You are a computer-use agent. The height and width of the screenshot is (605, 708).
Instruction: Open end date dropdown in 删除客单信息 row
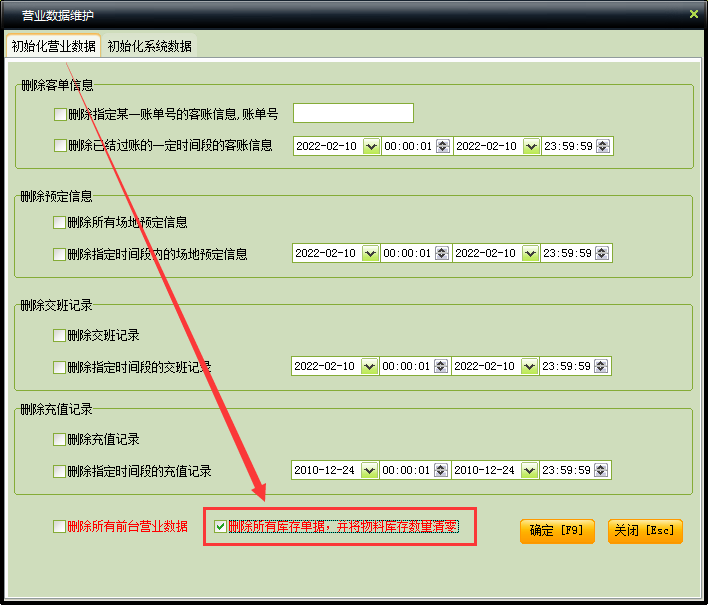(531, 146)
